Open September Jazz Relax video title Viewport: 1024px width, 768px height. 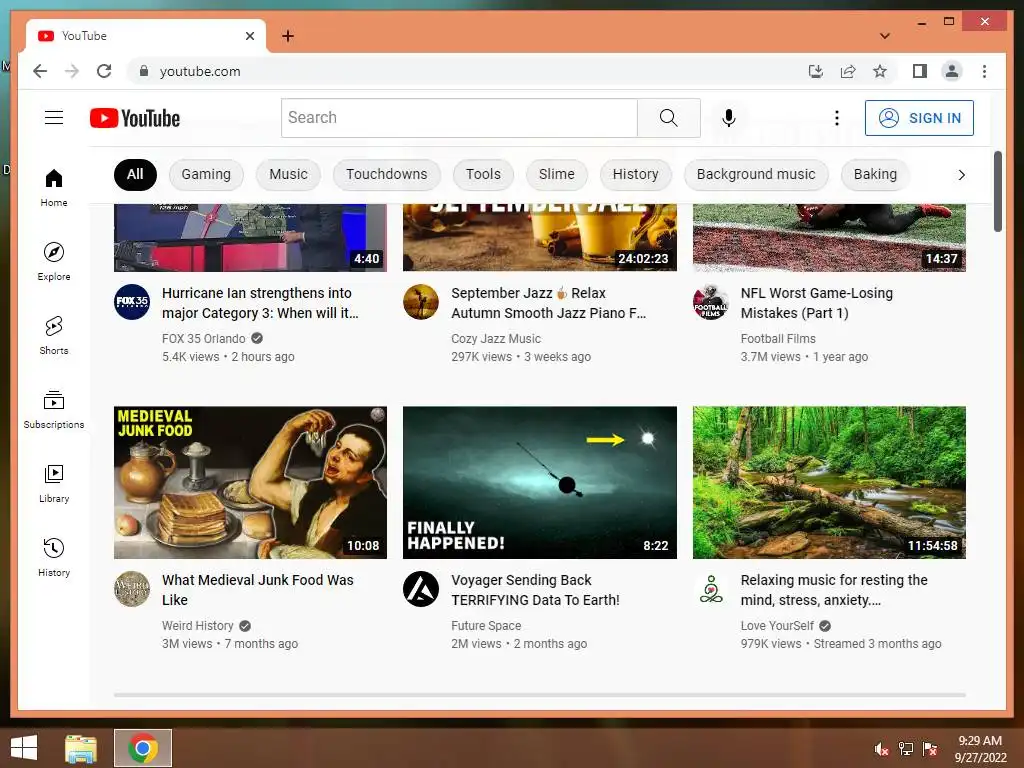coord(549,303)
